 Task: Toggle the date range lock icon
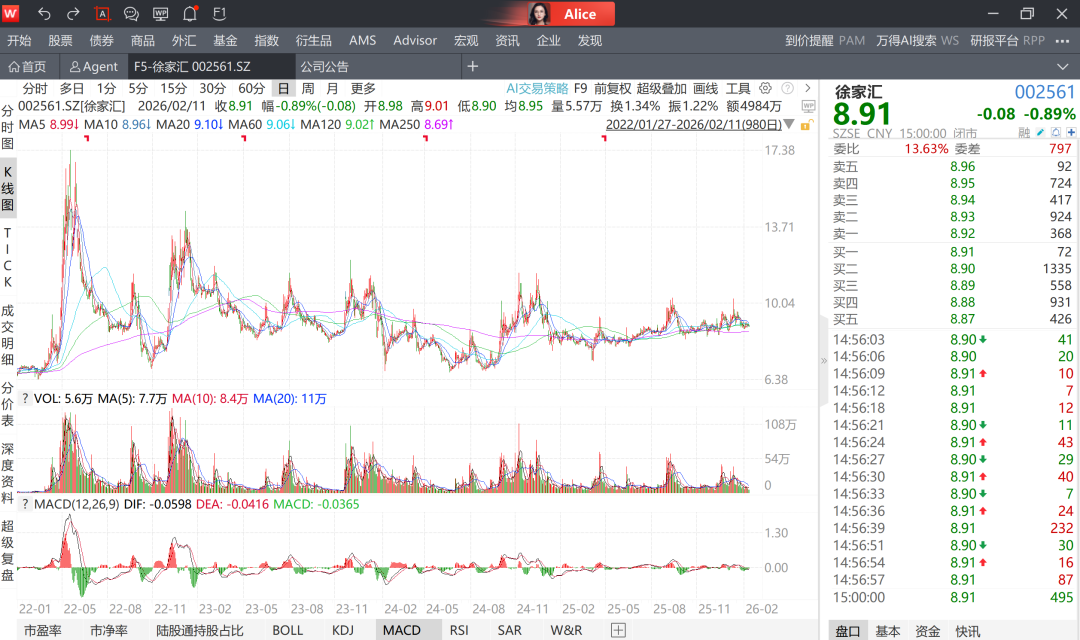(x=805, y=125)
